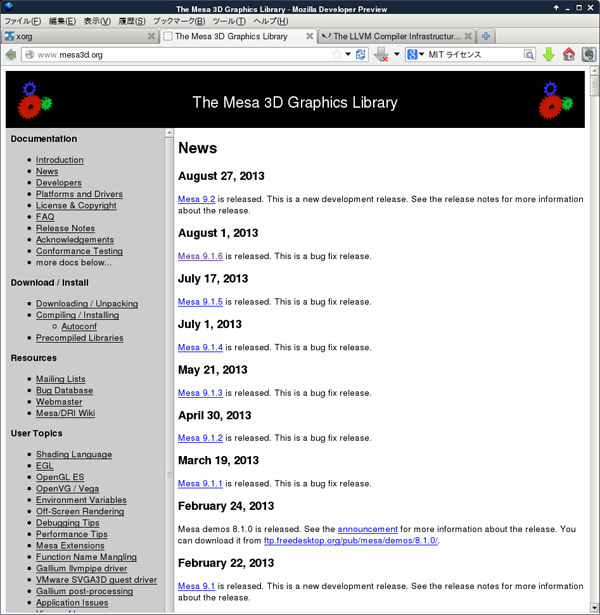Click the Google search engine icon
The image size is (600, 615).
coord(412,55)
